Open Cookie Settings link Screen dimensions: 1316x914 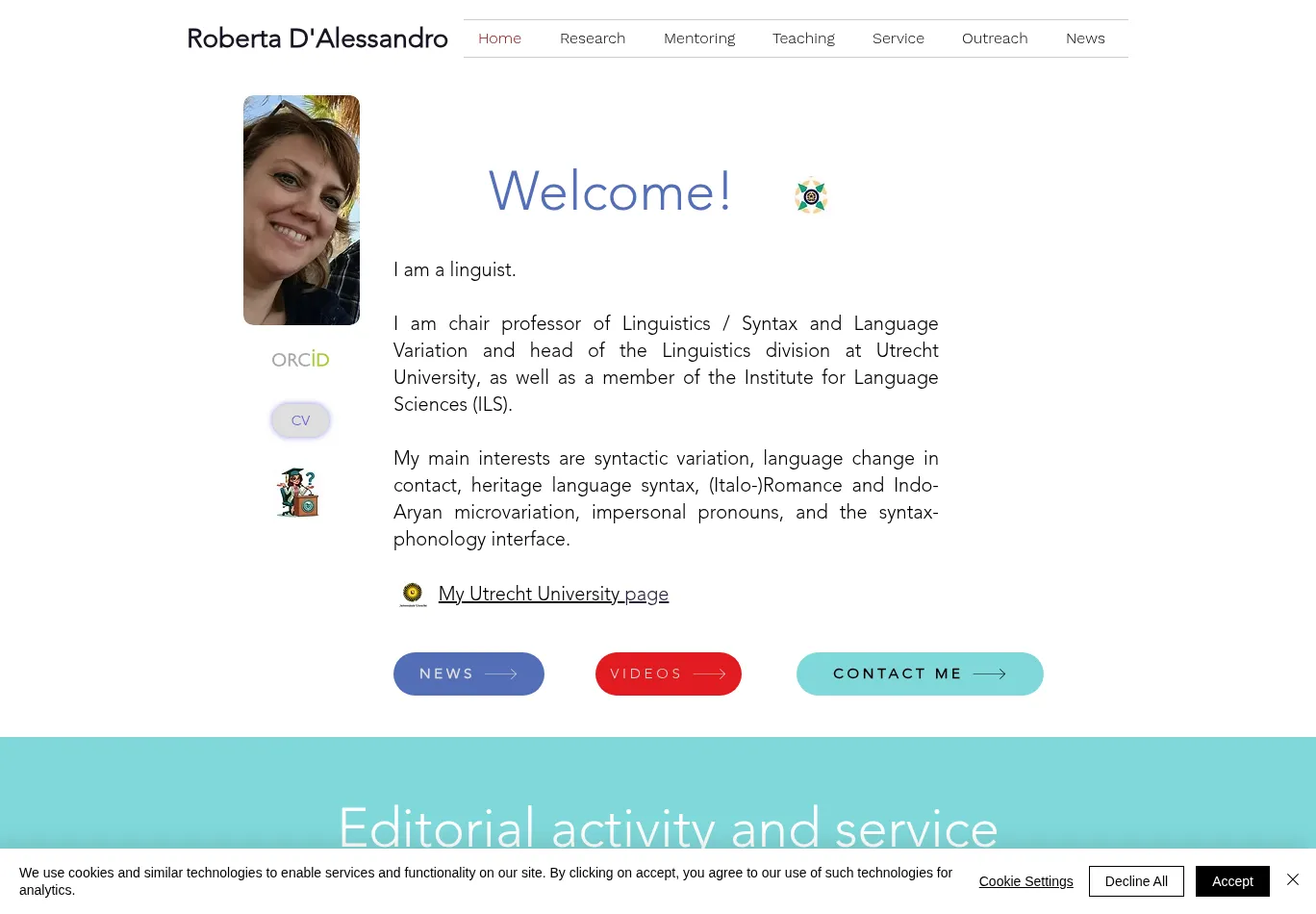click(x=1025, y=881)
